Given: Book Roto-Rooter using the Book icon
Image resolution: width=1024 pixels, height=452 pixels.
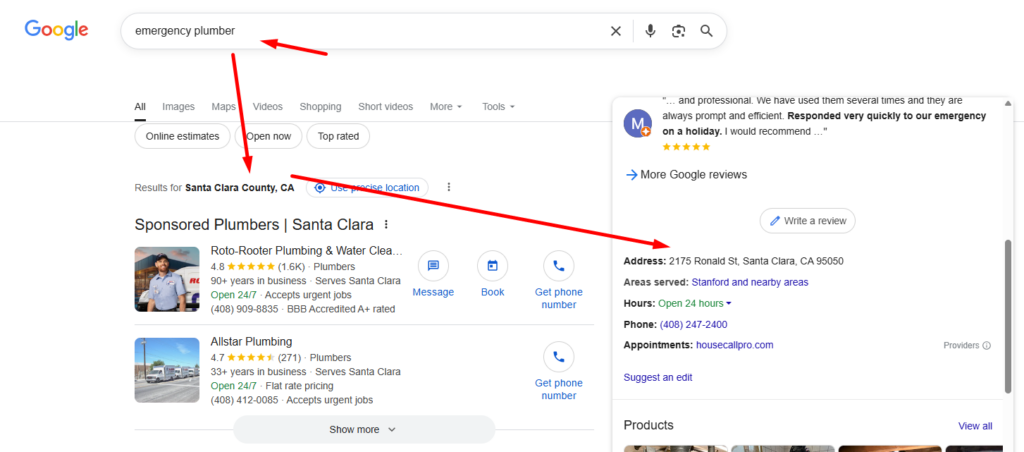Looking at the screenshot, I should 492,267.
